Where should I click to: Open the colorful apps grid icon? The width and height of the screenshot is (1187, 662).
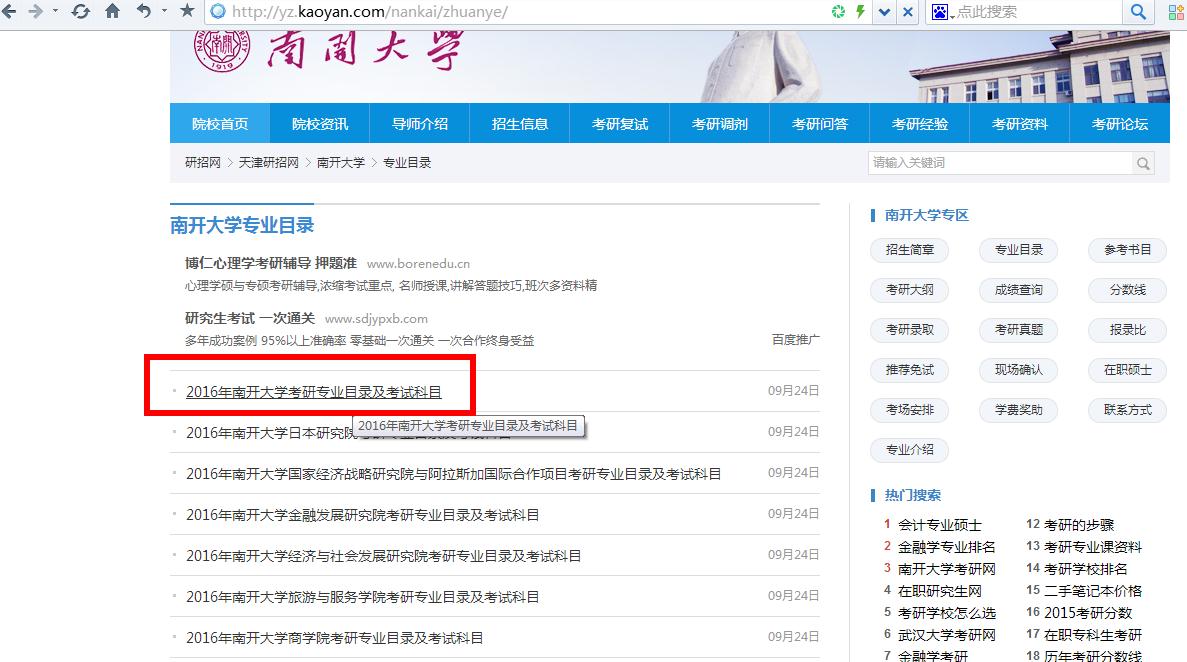click(1173, 12)
